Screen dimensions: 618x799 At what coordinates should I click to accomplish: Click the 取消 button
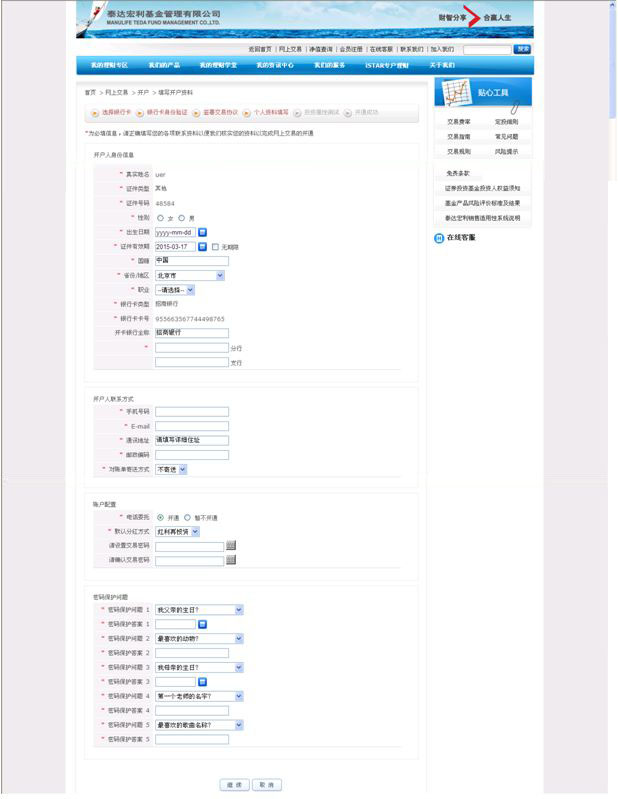click(x=267, y=785)
